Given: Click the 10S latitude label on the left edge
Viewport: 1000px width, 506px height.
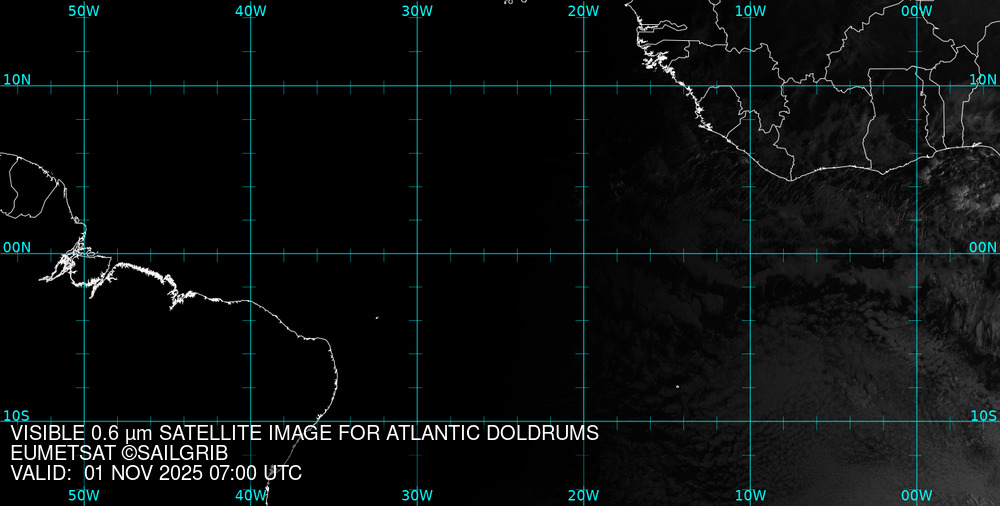Looking at the screenshot, I should pos(15,415).
